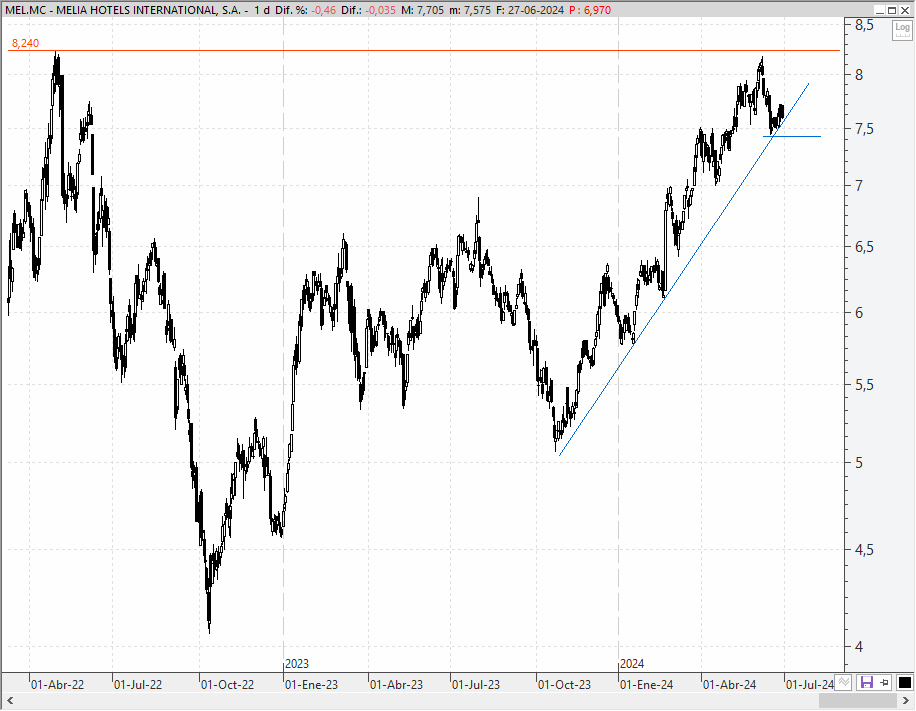Click the 01-Jul-22 date axis label

pyautogui.click(x=138, y=684)
